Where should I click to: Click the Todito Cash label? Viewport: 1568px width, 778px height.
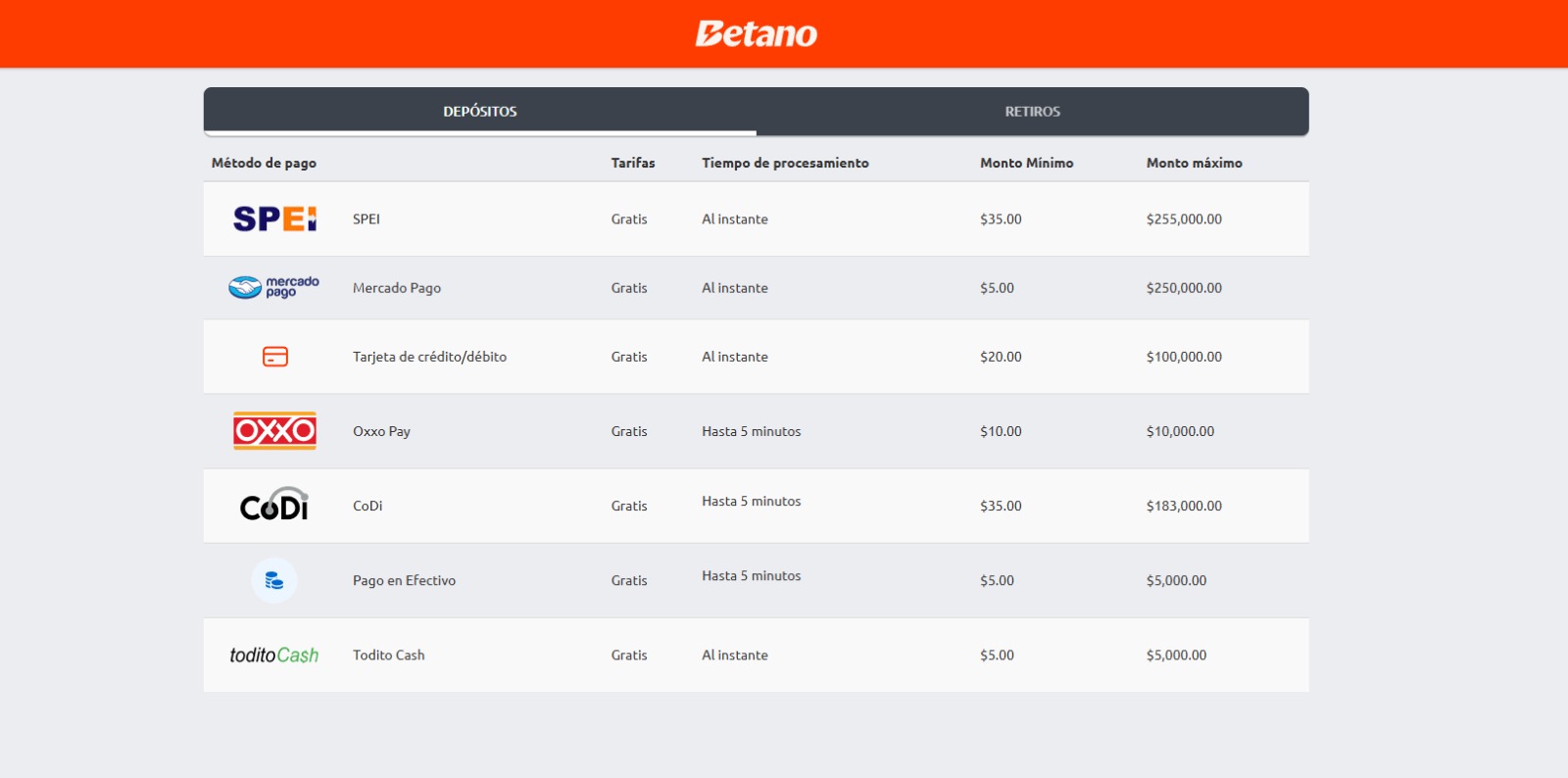point(388,655)
